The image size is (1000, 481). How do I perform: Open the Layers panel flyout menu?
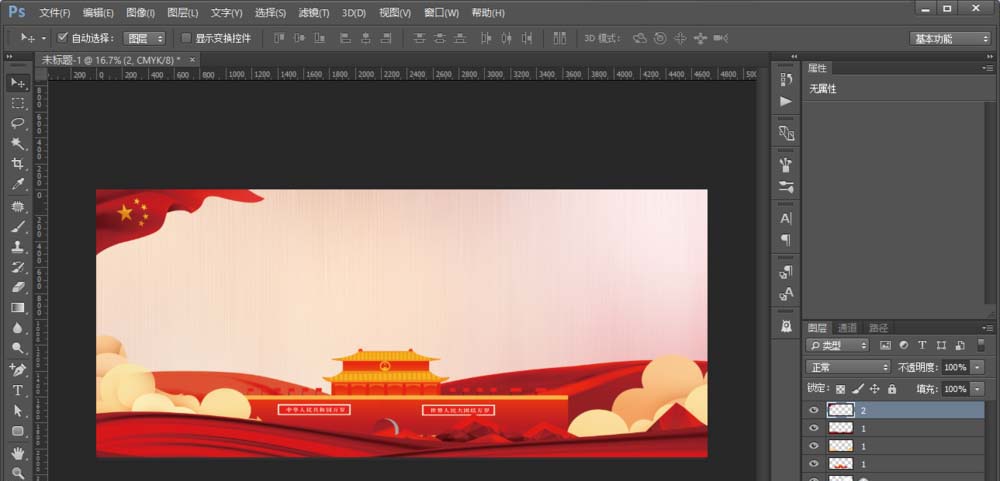[x=988, y=328]
